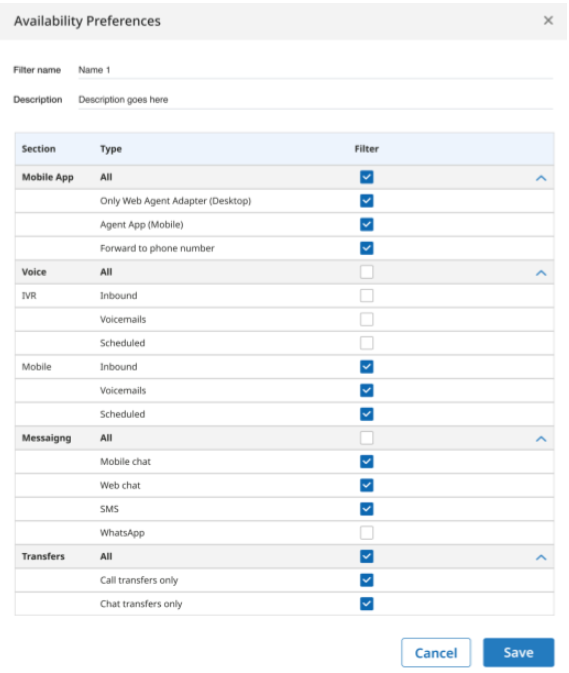Enable IVR Inbound filter checkbox
Viewport: 569px width, 673px height.
pos(366,295)
